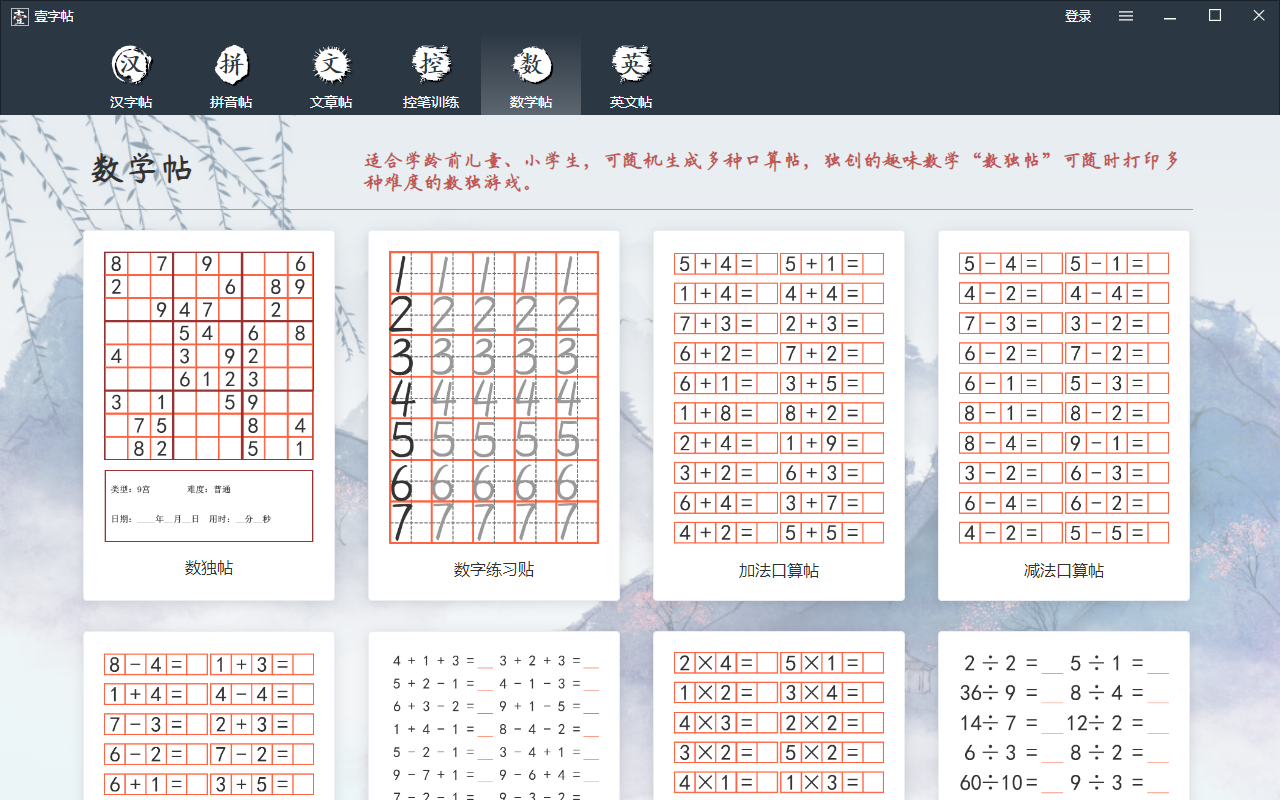
Task: Open the 汉字帖 section icon
Action: click(x=131, y=65)
